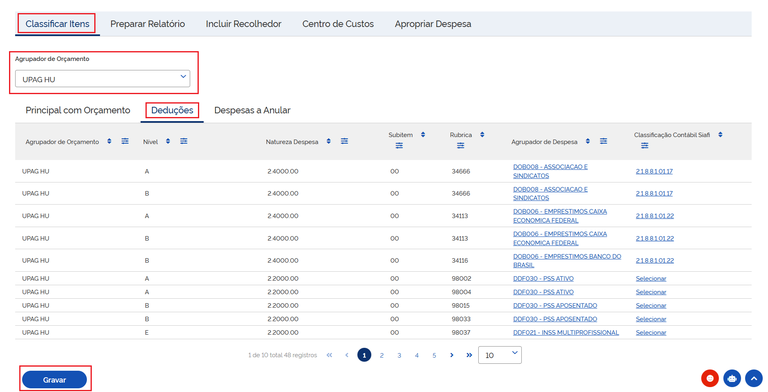Open filter icon for Nível column

(x=184, y=141)
